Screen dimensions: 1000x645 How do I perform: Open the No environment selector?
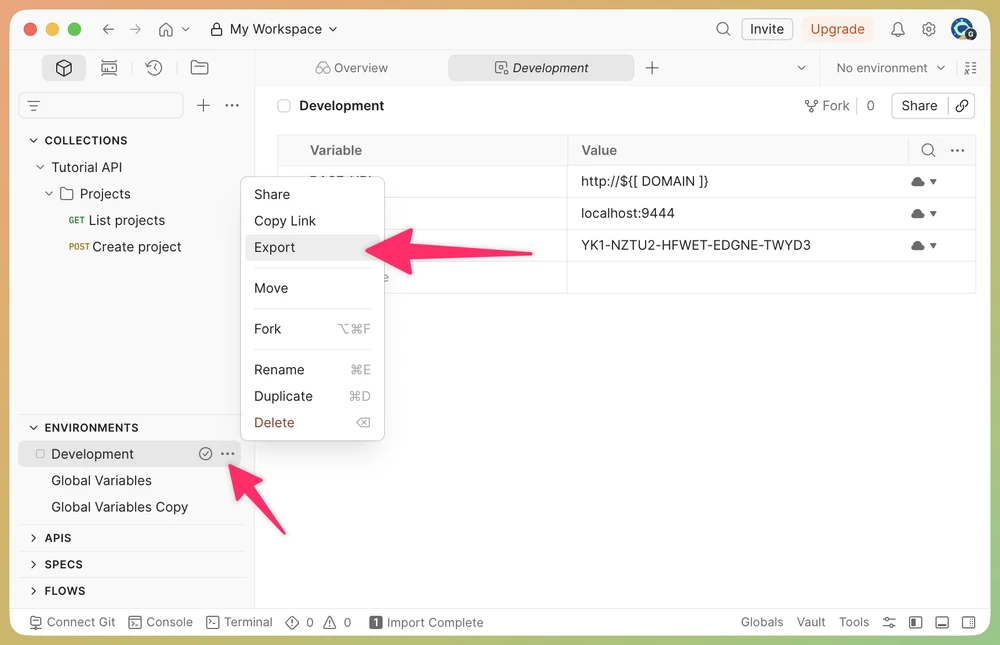[890, 68]
